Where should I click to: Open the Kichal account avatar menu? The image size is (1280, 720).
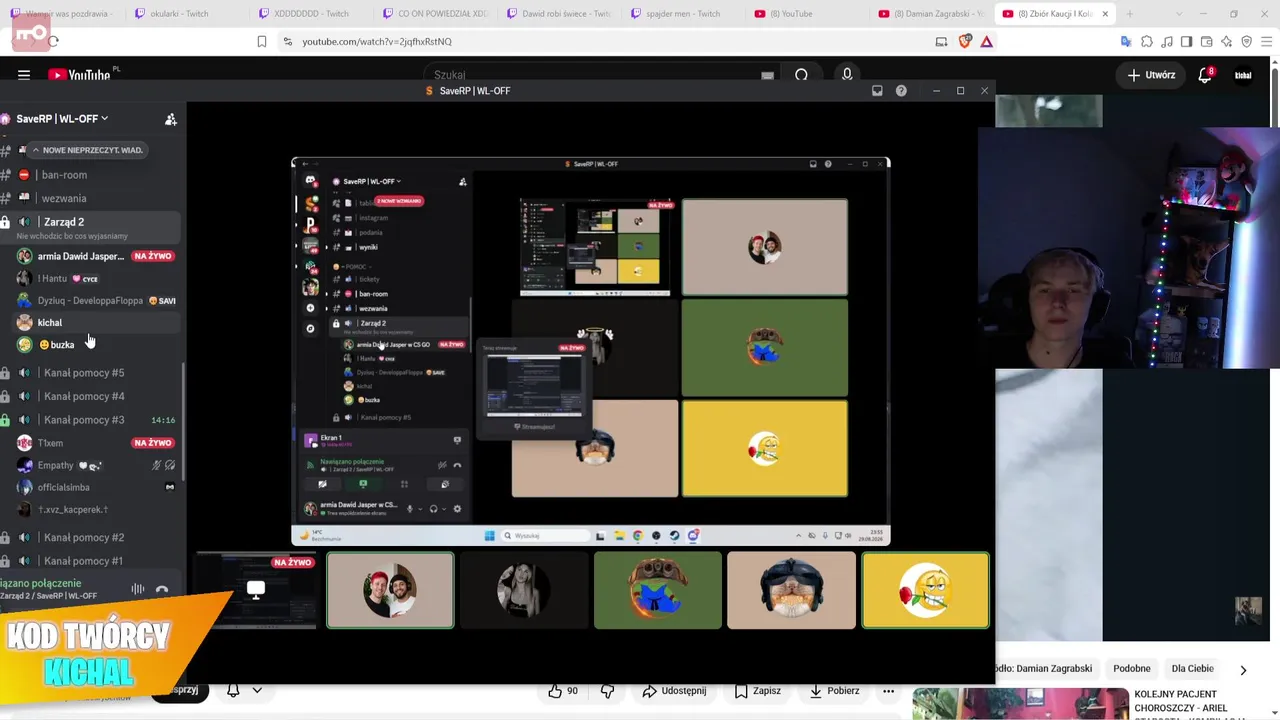(1243, 75)
